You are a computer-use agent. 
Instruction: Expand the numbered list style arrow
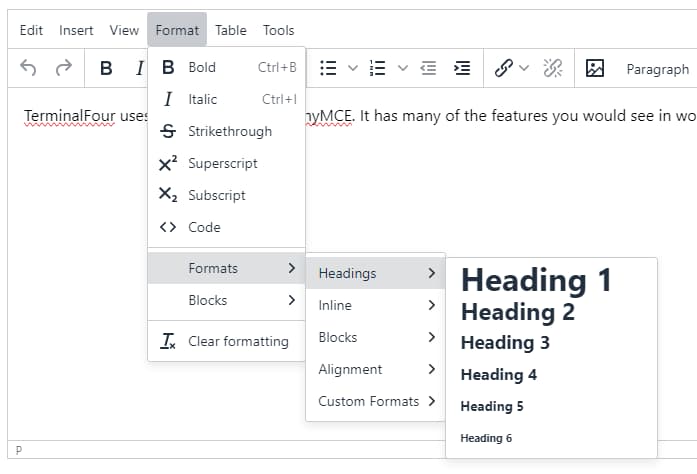pos(403,68)
